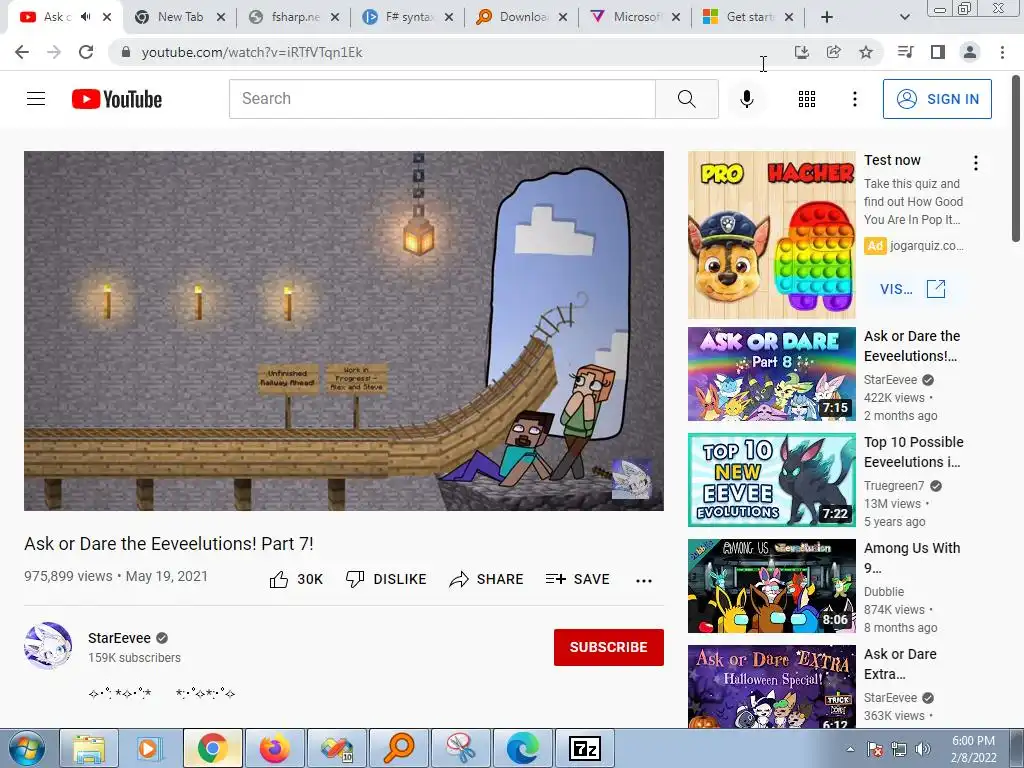Open the Snipping Tool taskbar icon
This screenshot has width=1024, height=768.
coord(460,748)
